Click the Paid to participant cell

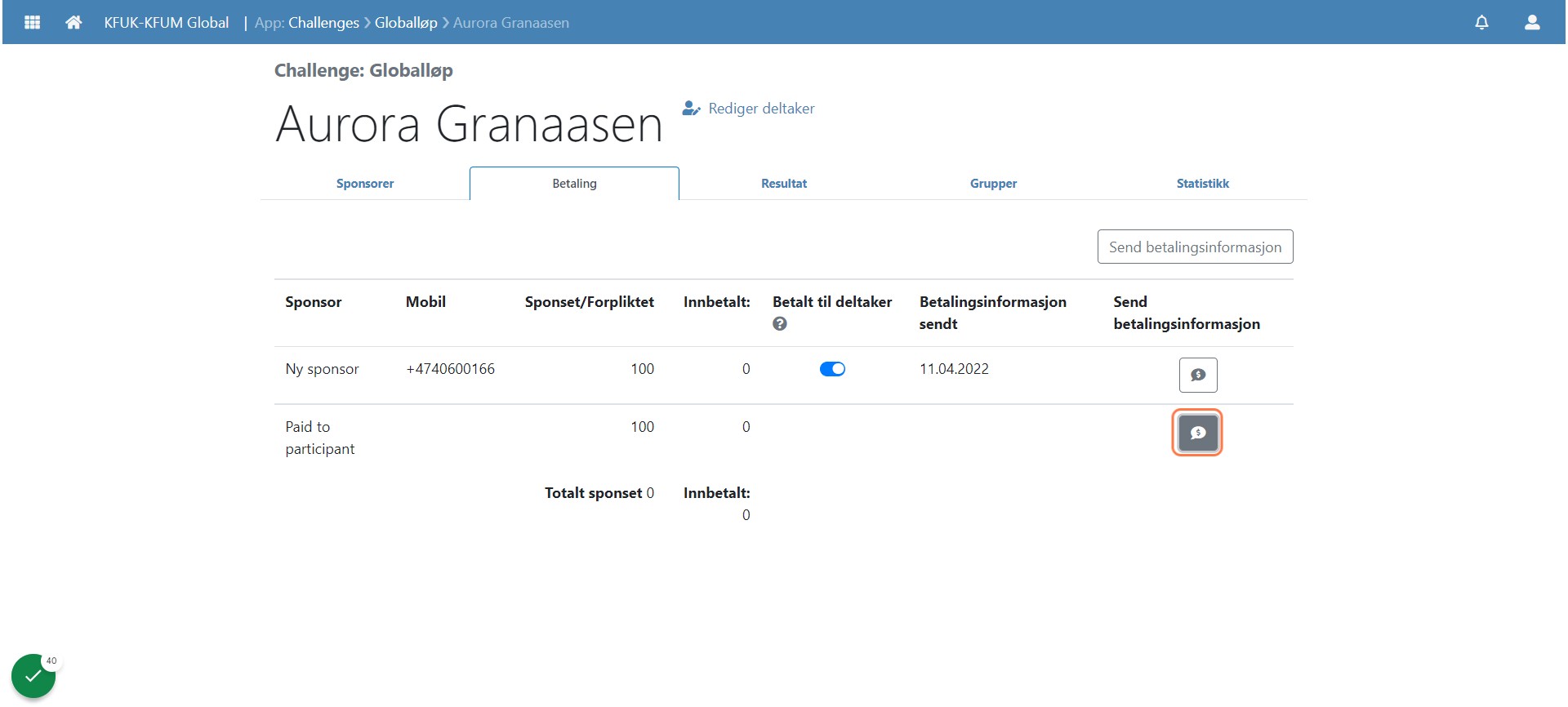[320, 438]
